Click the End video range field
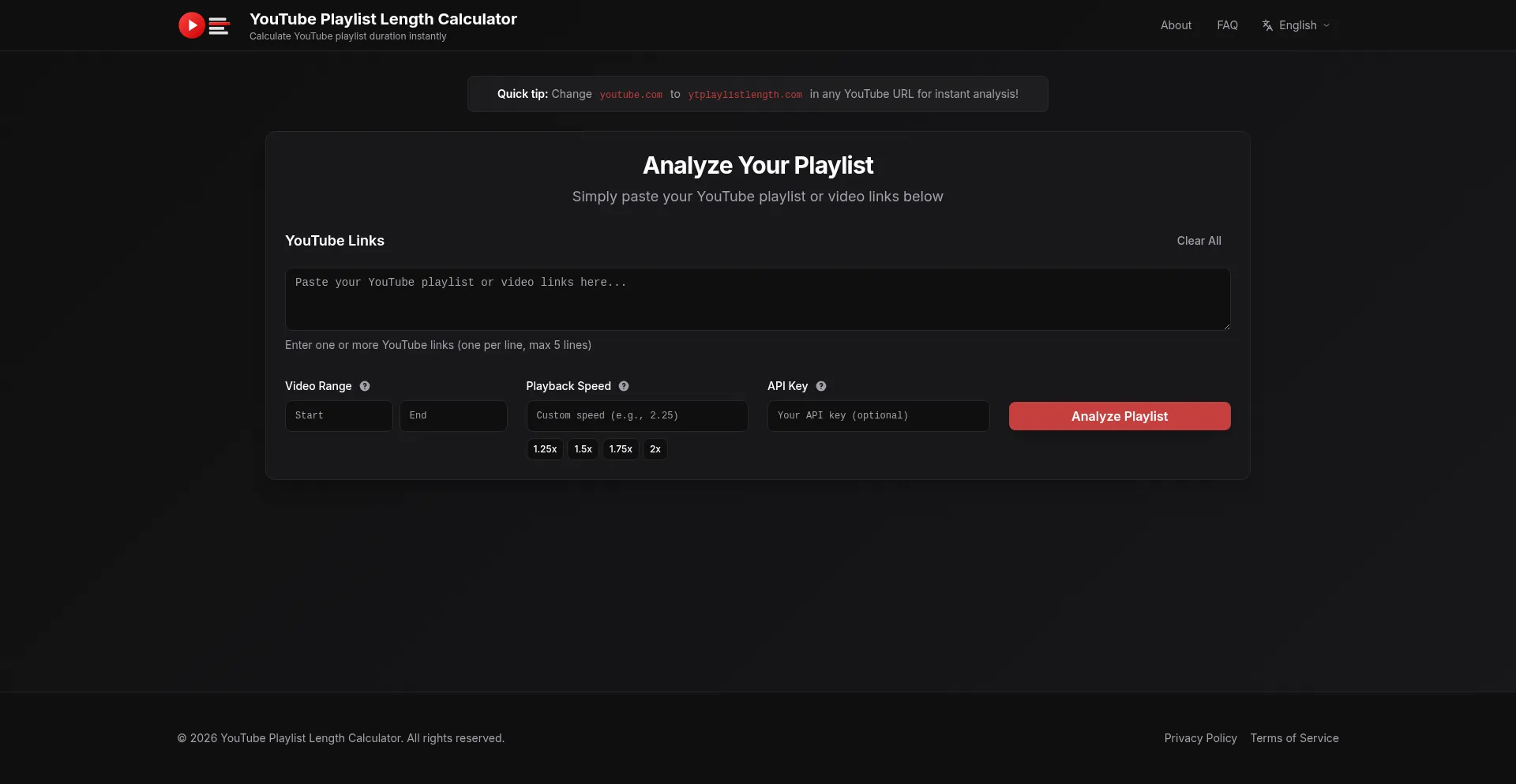The image size is (1516, 784). click(453, 416)
